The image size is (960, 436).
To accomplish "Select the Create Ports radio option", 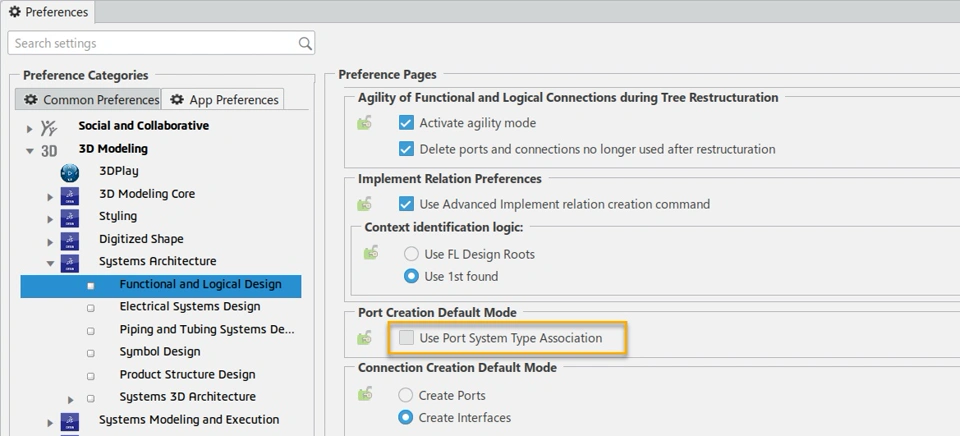I will [x=406, y=396].
